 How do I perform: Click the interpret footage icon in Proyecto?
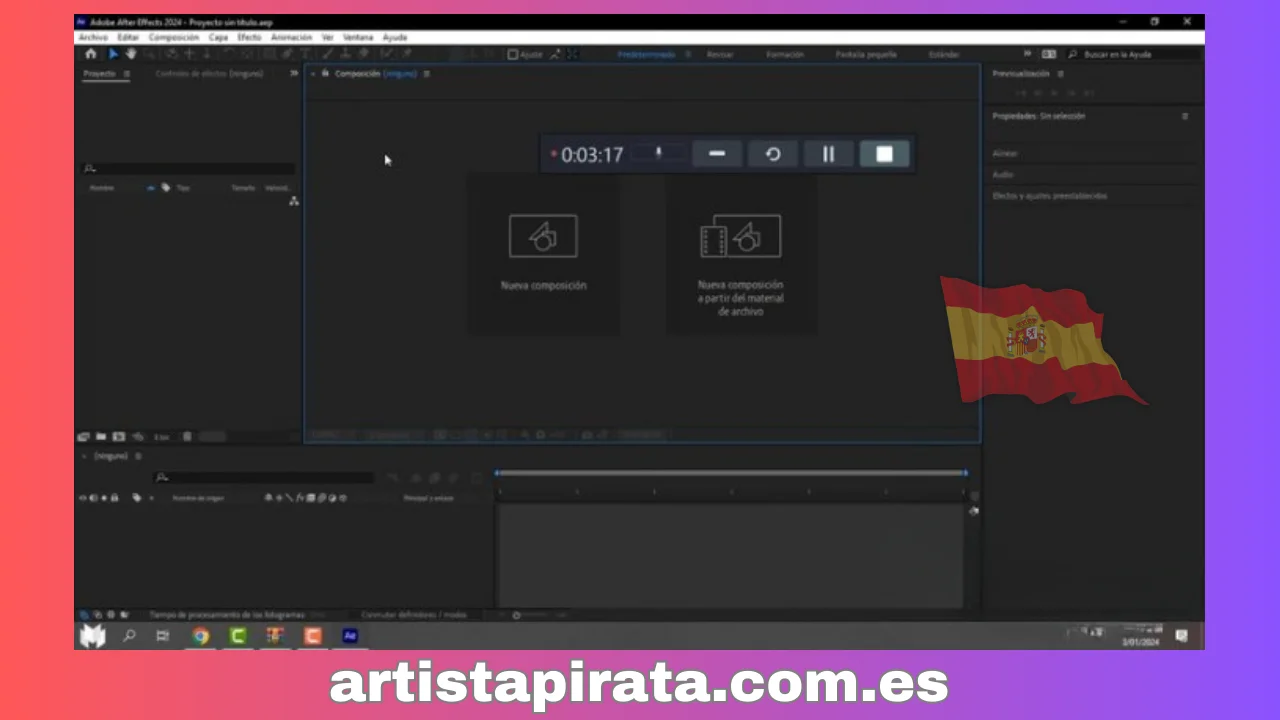[83, 437]
